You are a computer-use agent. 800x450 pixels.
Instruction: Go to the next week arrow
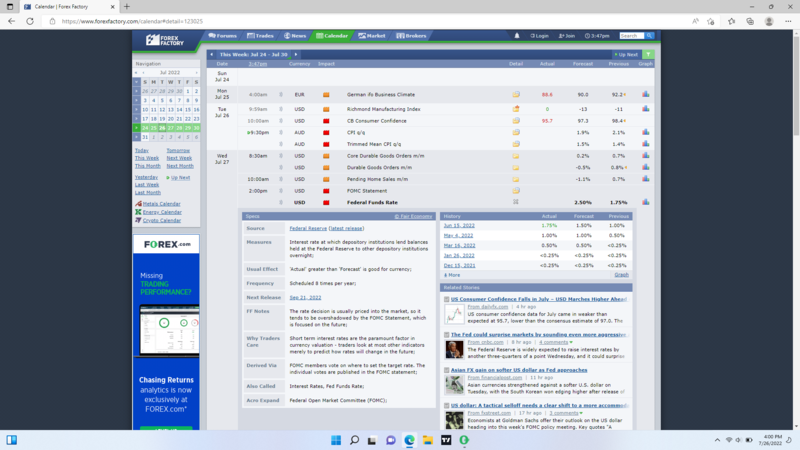(295, 54)
